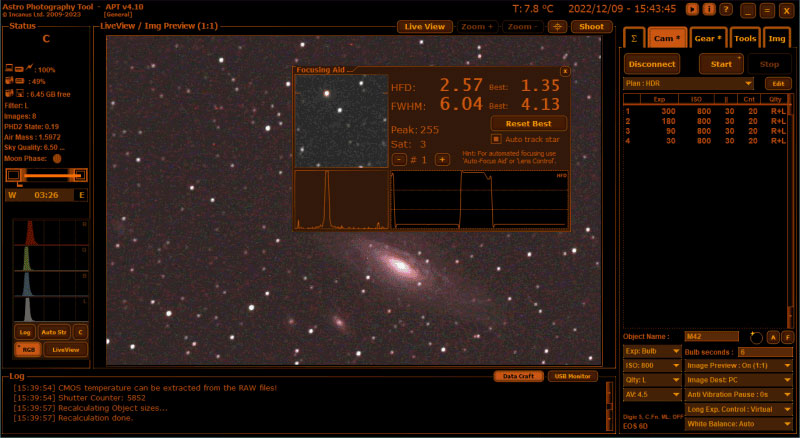Click the object browser circle-star icon
Screen dimensions: 800x438
(756, 337)
